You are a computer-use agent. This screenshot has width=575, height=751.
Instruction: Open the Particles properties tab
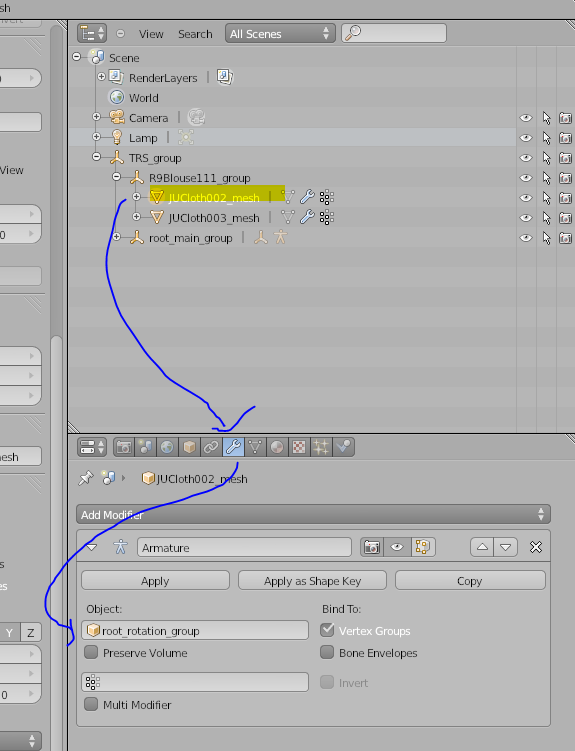point(321,447)
